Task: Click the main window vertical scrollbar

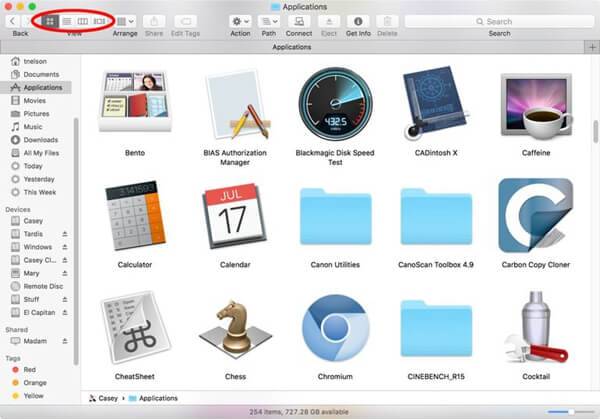Action: tap(596, 132)
